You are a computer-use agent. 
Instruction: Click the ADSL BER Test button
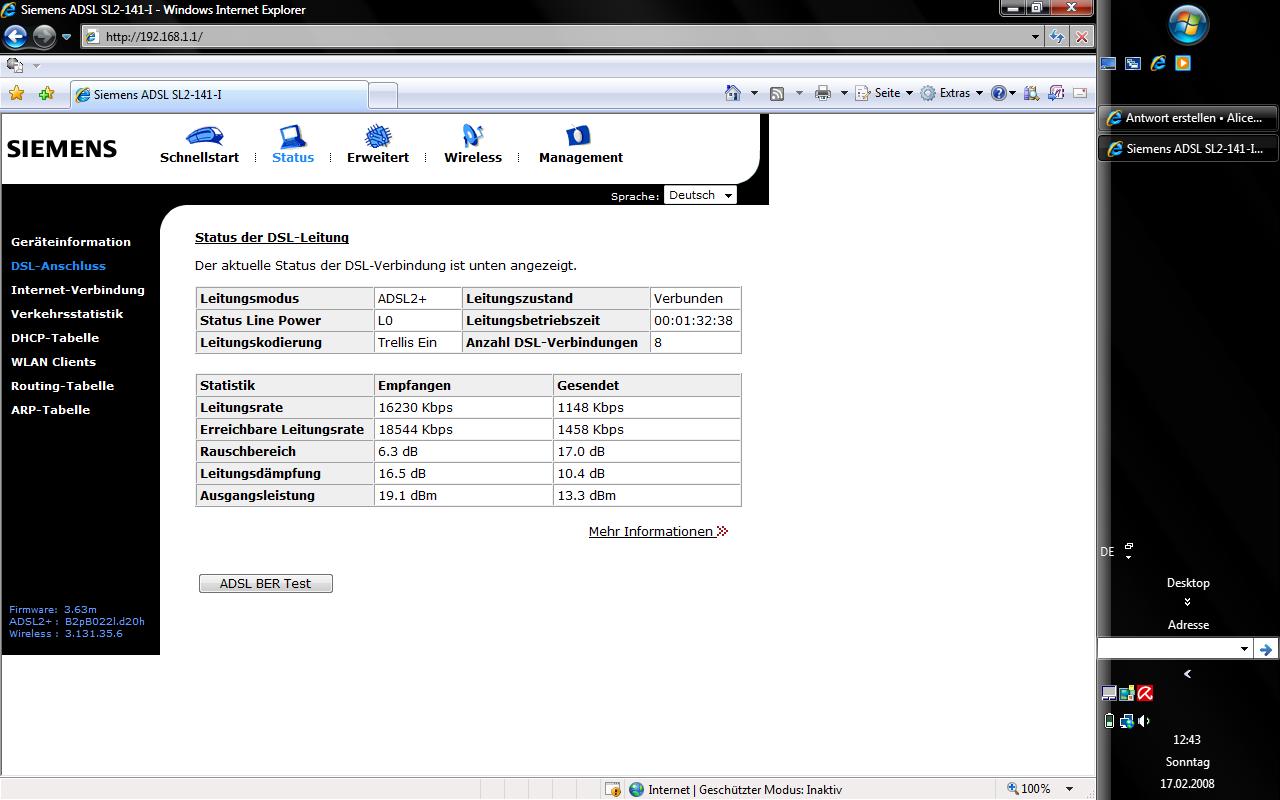265,584
